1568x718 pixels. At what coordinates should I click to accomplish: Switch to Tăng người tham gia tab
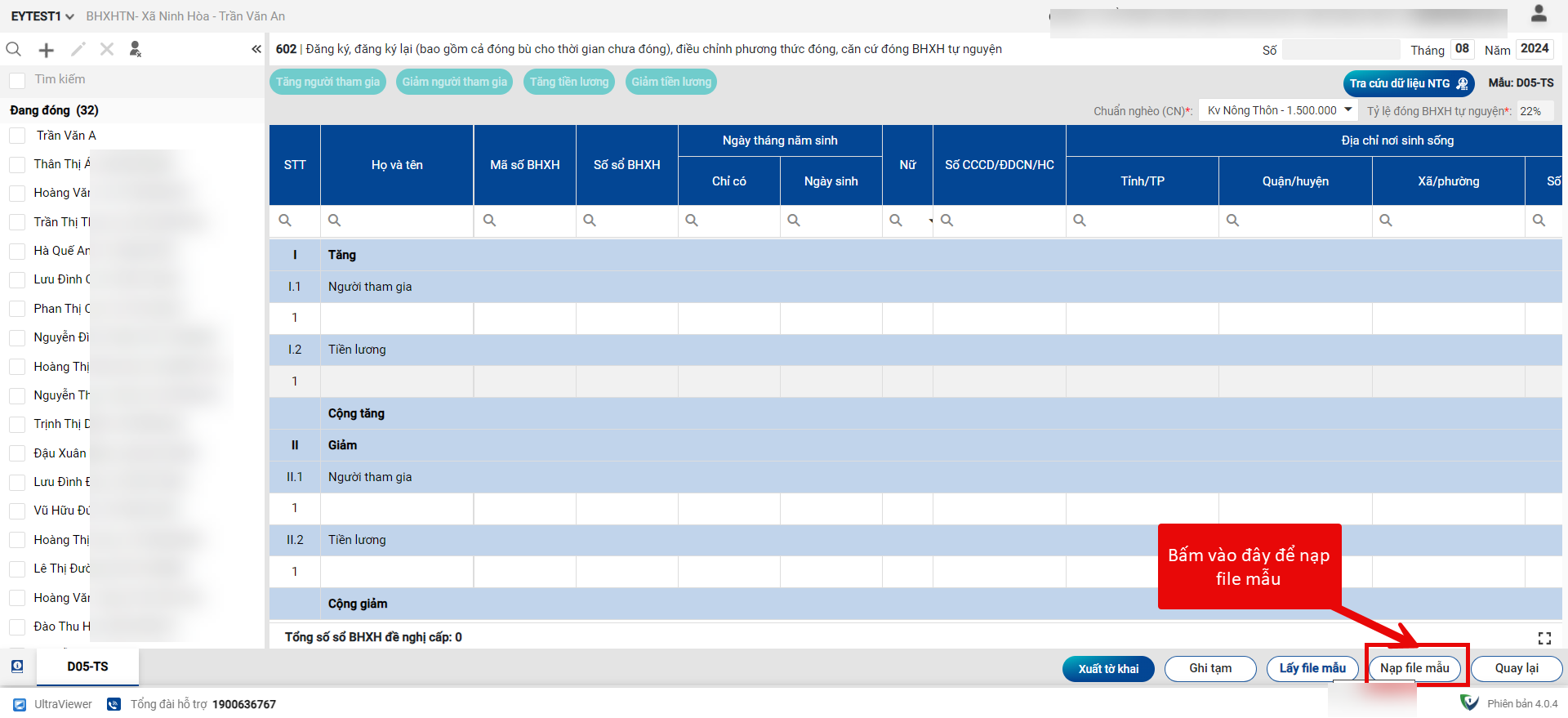pos(327,82)
